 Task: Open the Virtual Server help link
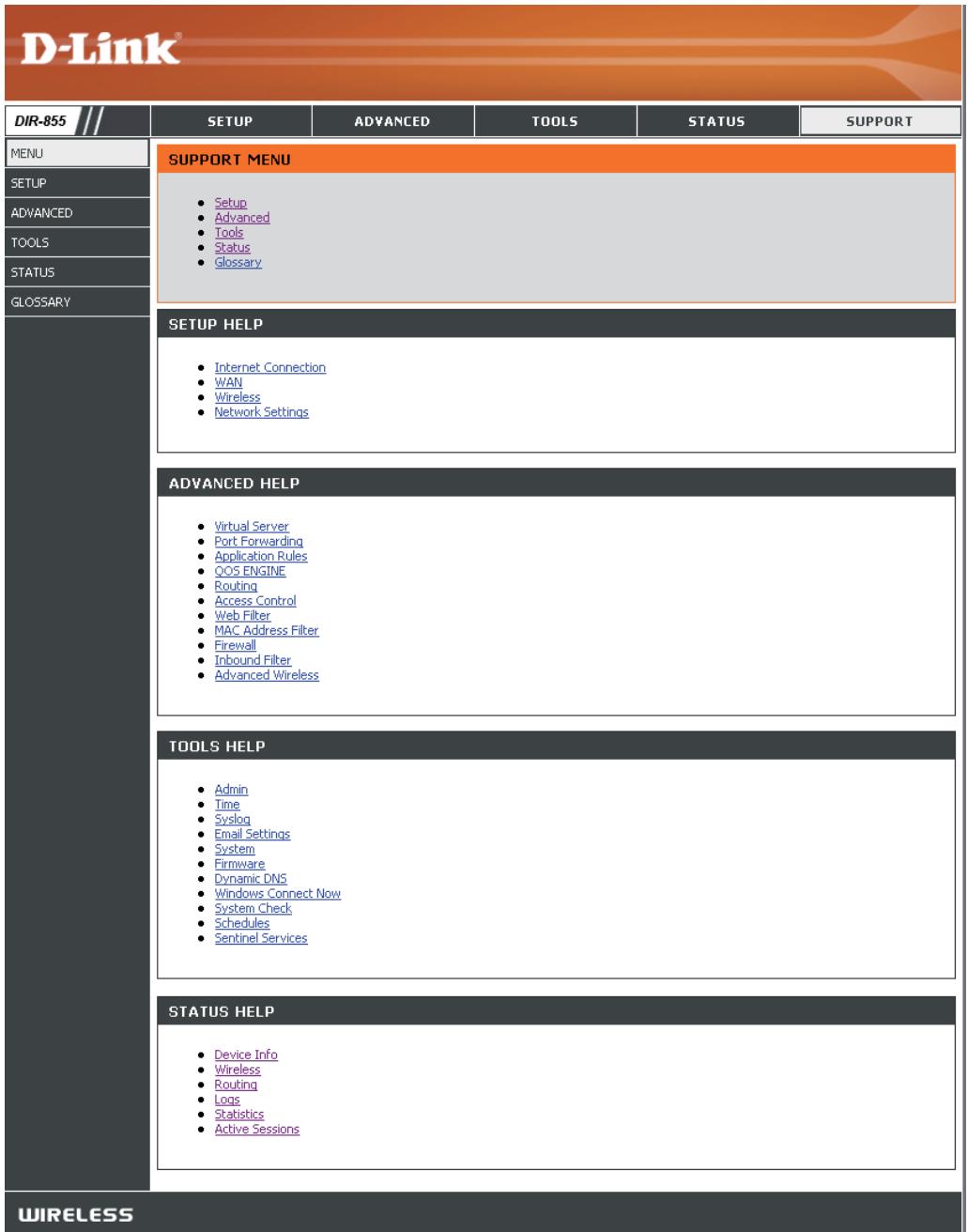252,527
